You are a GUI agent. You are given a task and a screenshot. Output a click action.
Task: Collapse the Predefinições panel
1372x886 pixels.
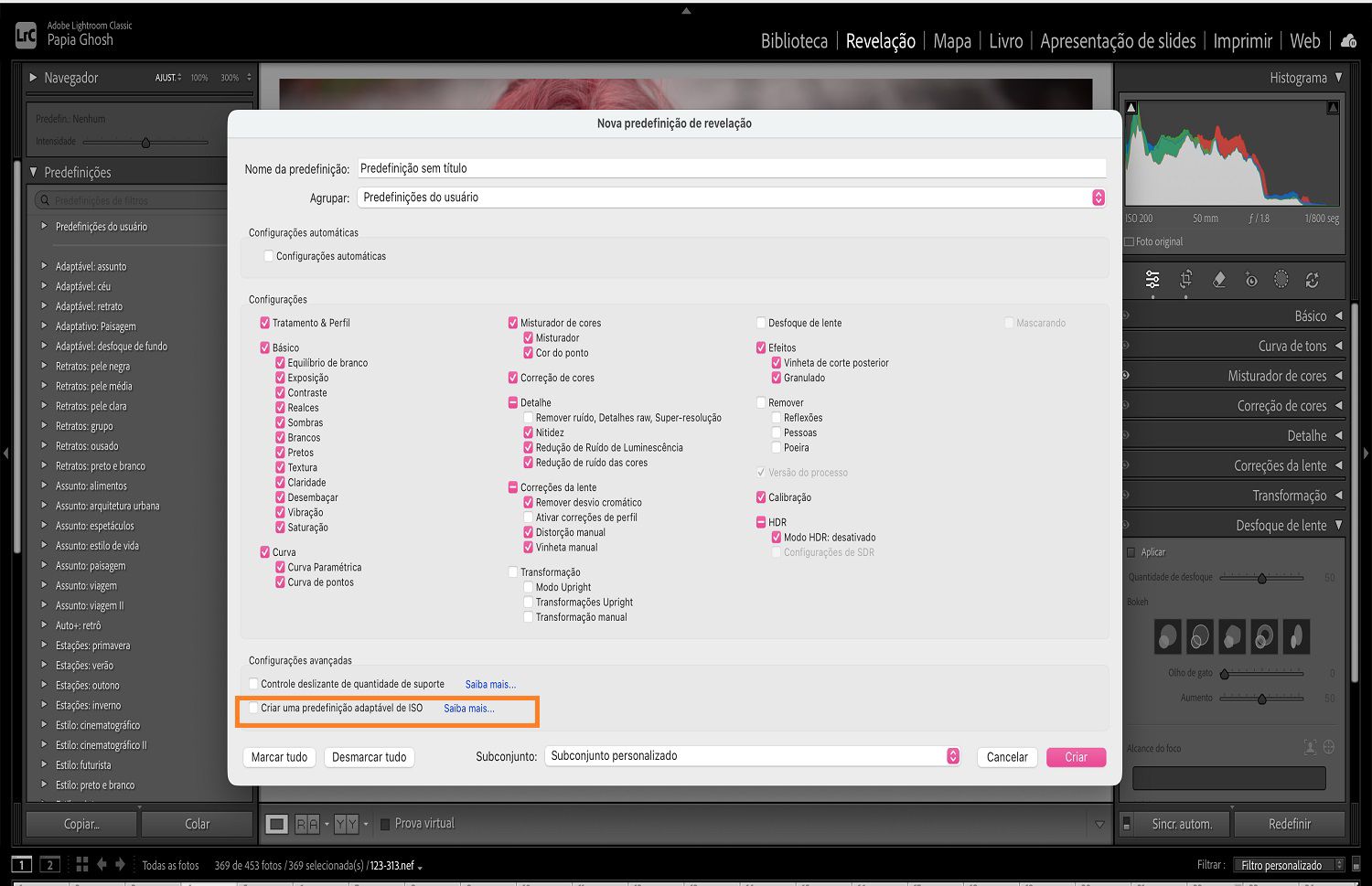click(33, 172)
